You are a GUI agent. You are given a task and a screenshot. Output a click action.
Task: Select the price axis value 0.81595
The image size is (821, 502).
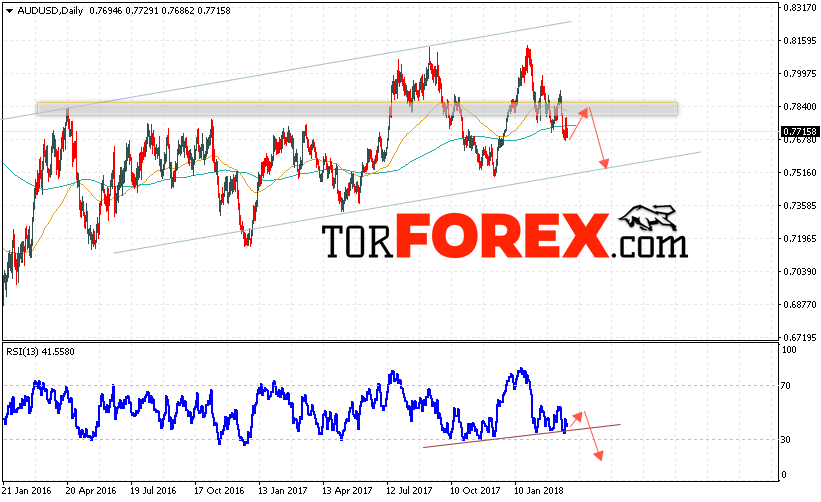(x=800, y=41)
